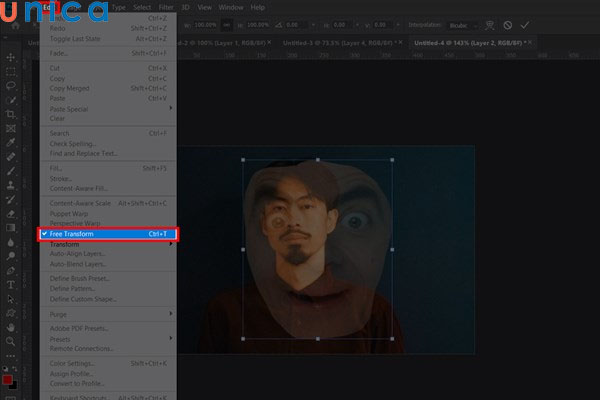
Task: Open the Interpolation Bicubic dropdown
Action: click(463, 26)
